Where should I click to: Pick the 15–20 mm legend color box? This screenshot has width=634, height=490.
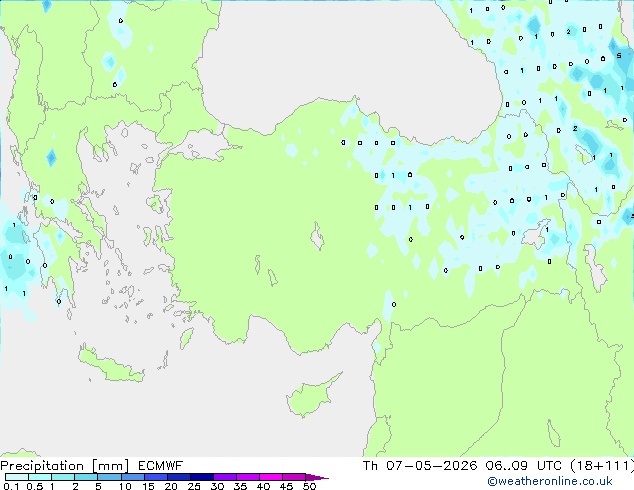[155, 477]
